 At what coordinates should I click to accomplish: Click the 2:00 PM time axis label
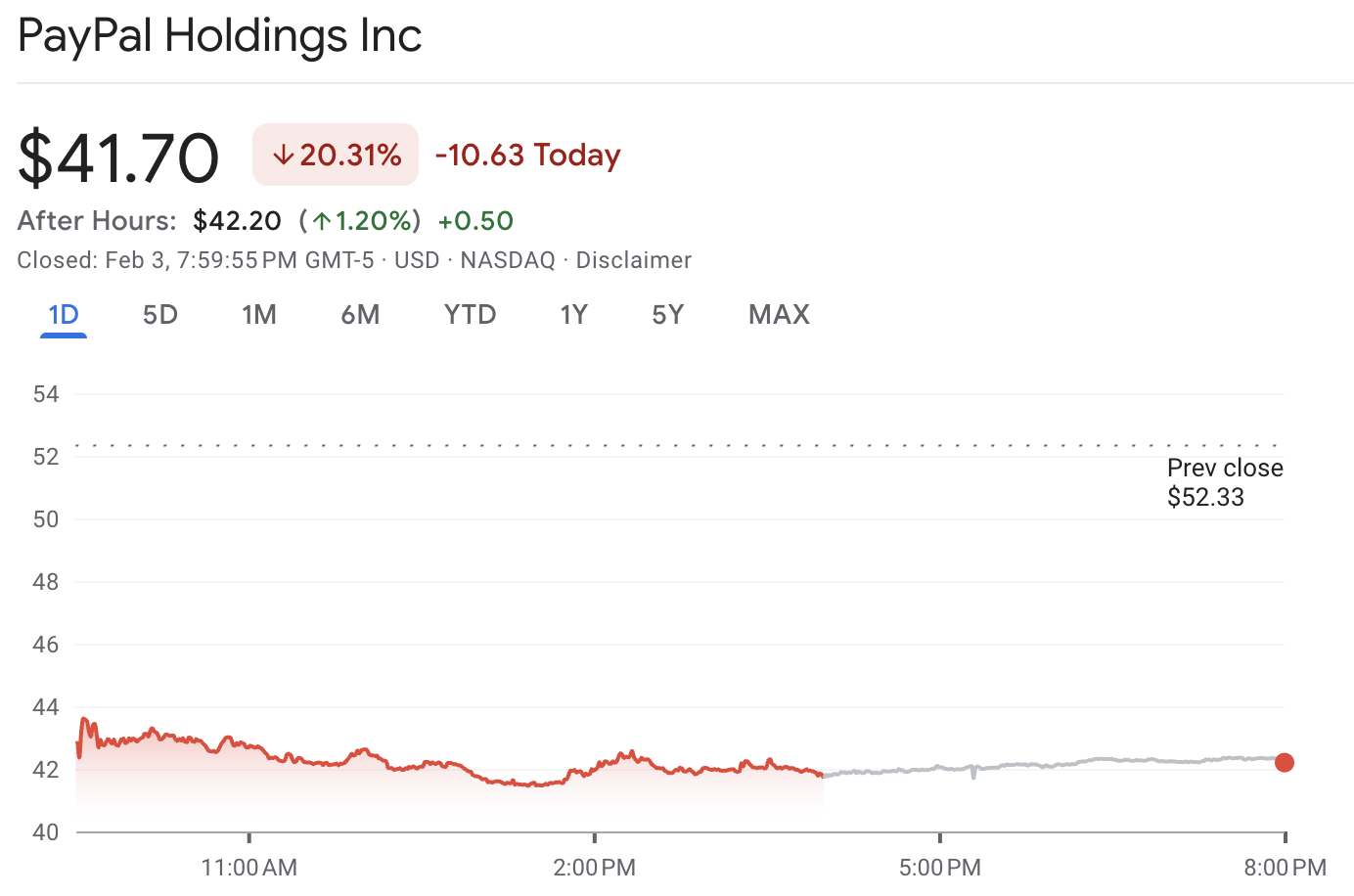pyautogui.click(x=594, y=868)
